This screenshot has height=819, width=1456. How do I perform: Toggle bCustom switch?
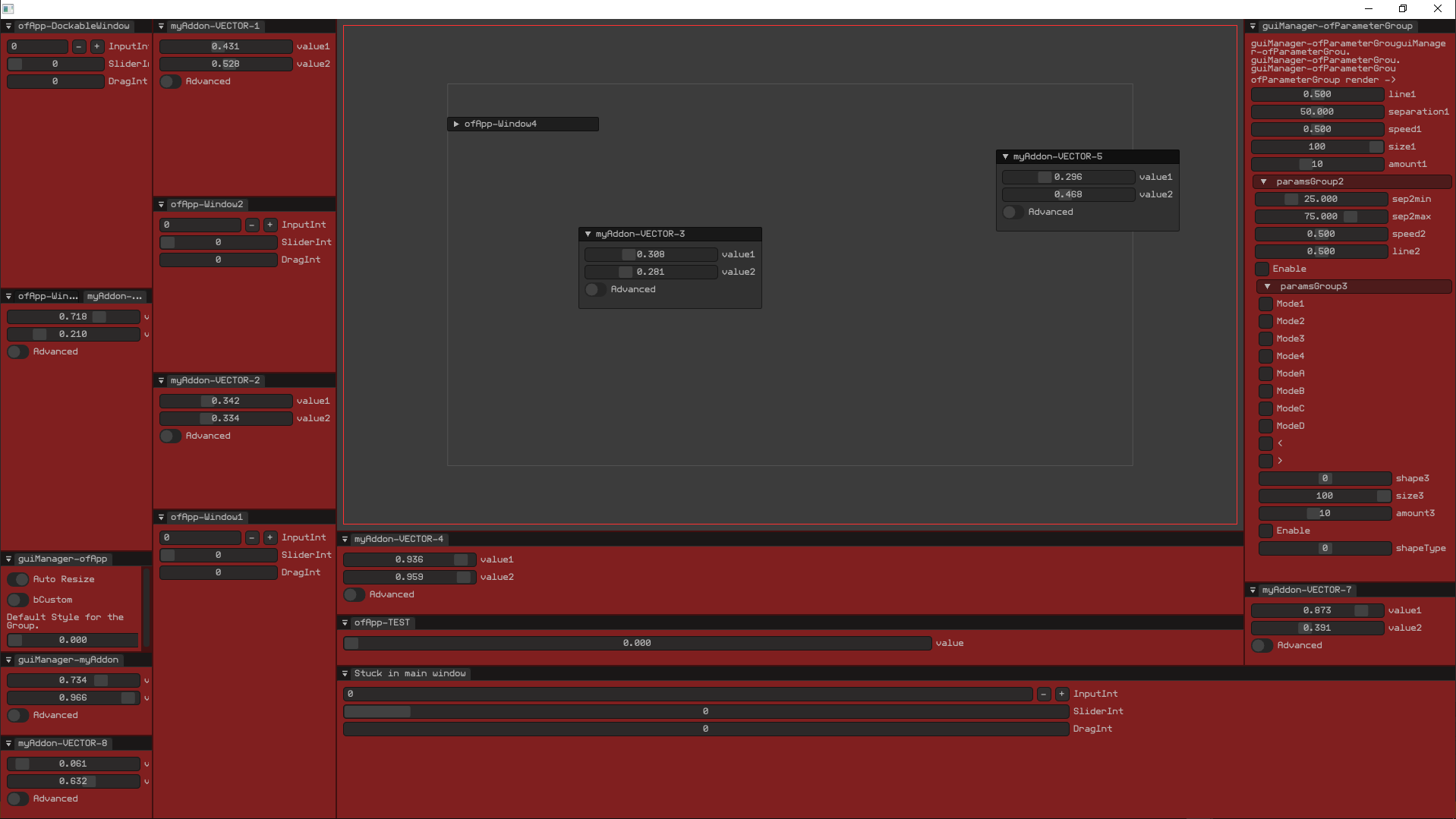(18, 600)
